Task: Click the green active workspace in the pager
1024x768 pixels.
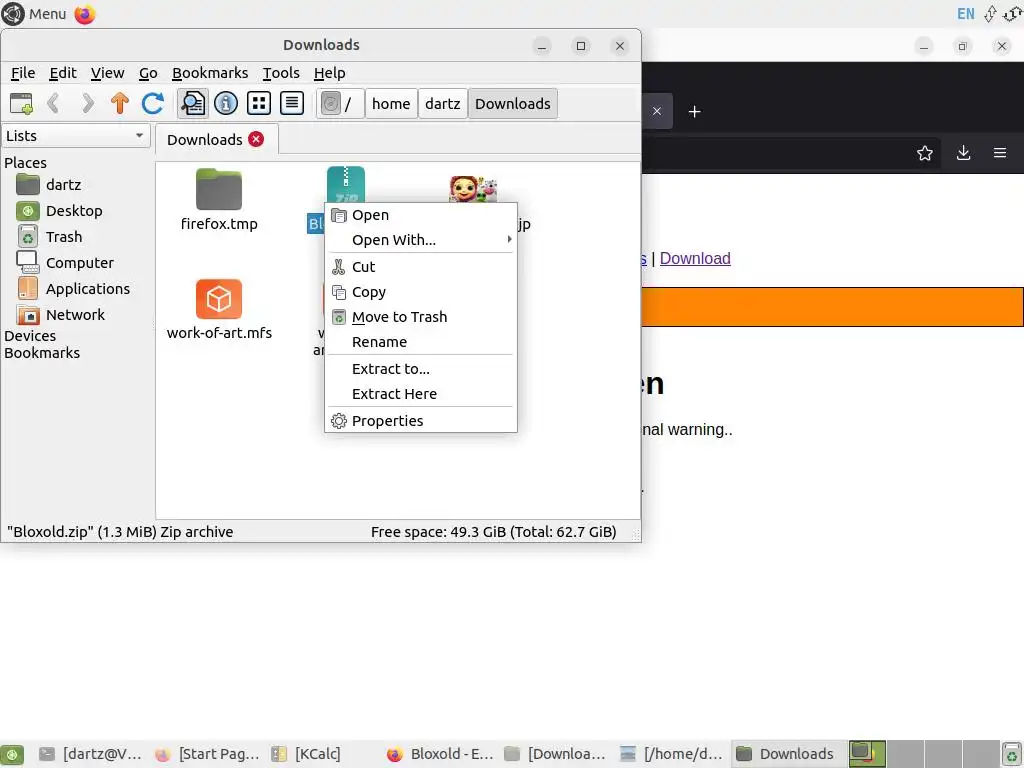Action: coord(867,754)
